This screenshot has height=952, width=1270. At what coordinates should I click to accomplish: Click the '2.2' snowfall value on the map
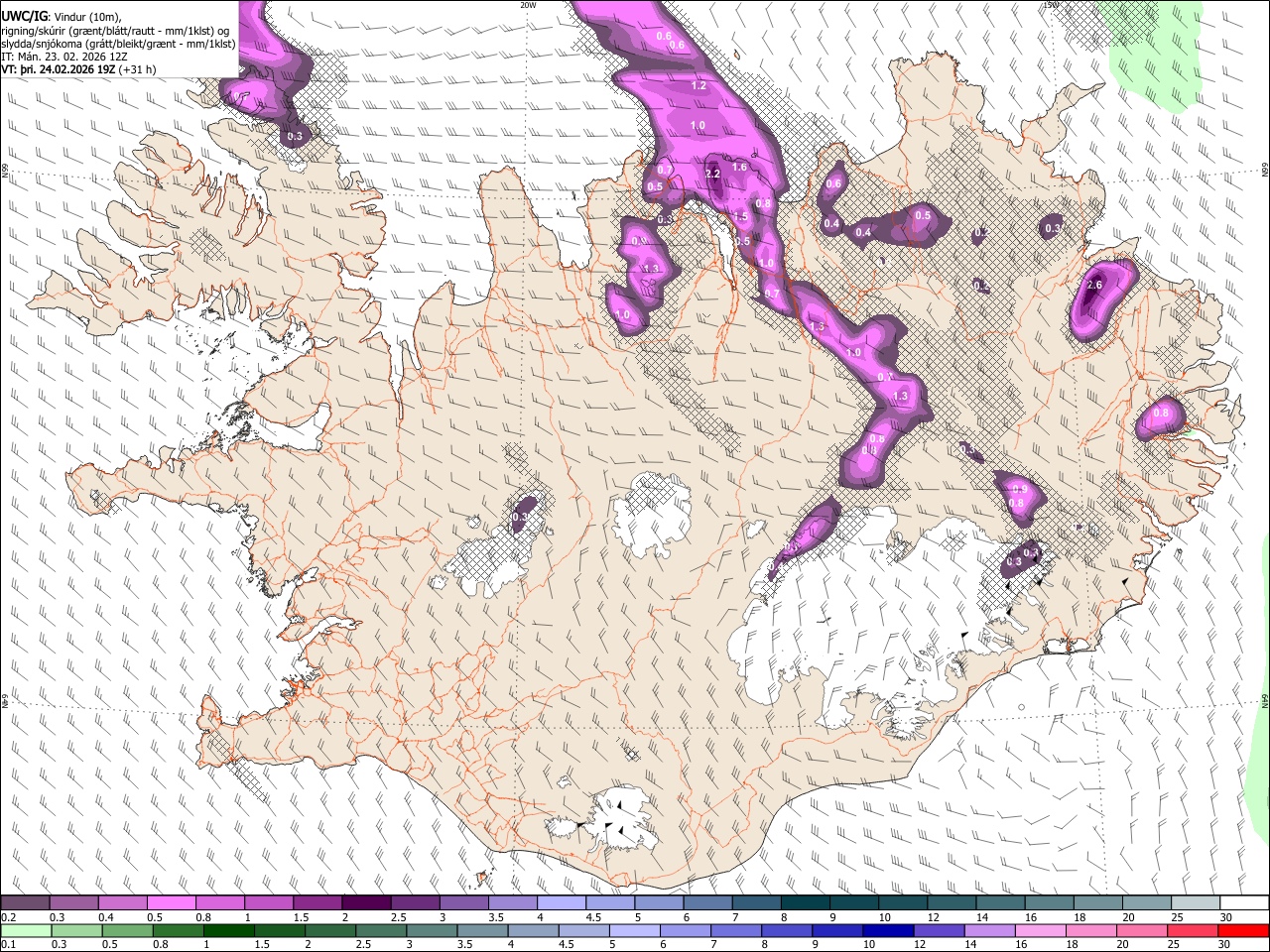pyautogui.click(x=712, y=174)
